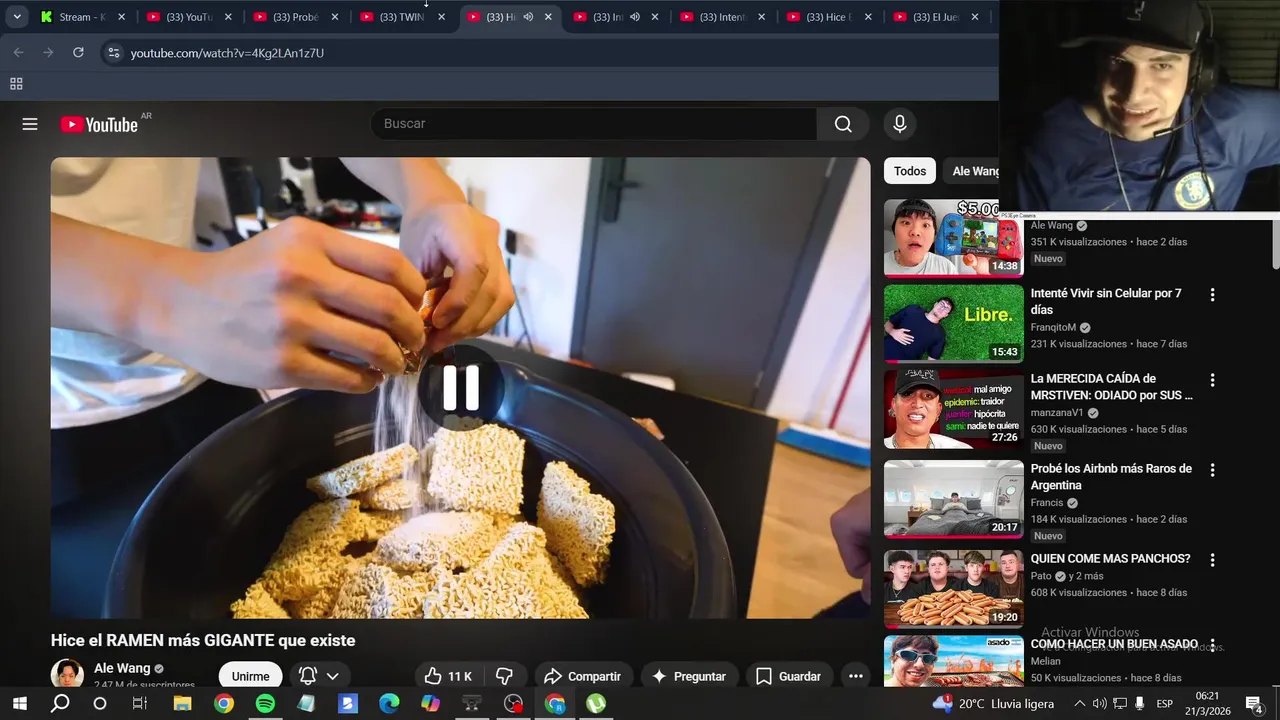Screen dimensions: 1280x720
Task: Open options menu for 'COMO HACER UN BUEN ASADO'
Action: tap(1212, 646)
